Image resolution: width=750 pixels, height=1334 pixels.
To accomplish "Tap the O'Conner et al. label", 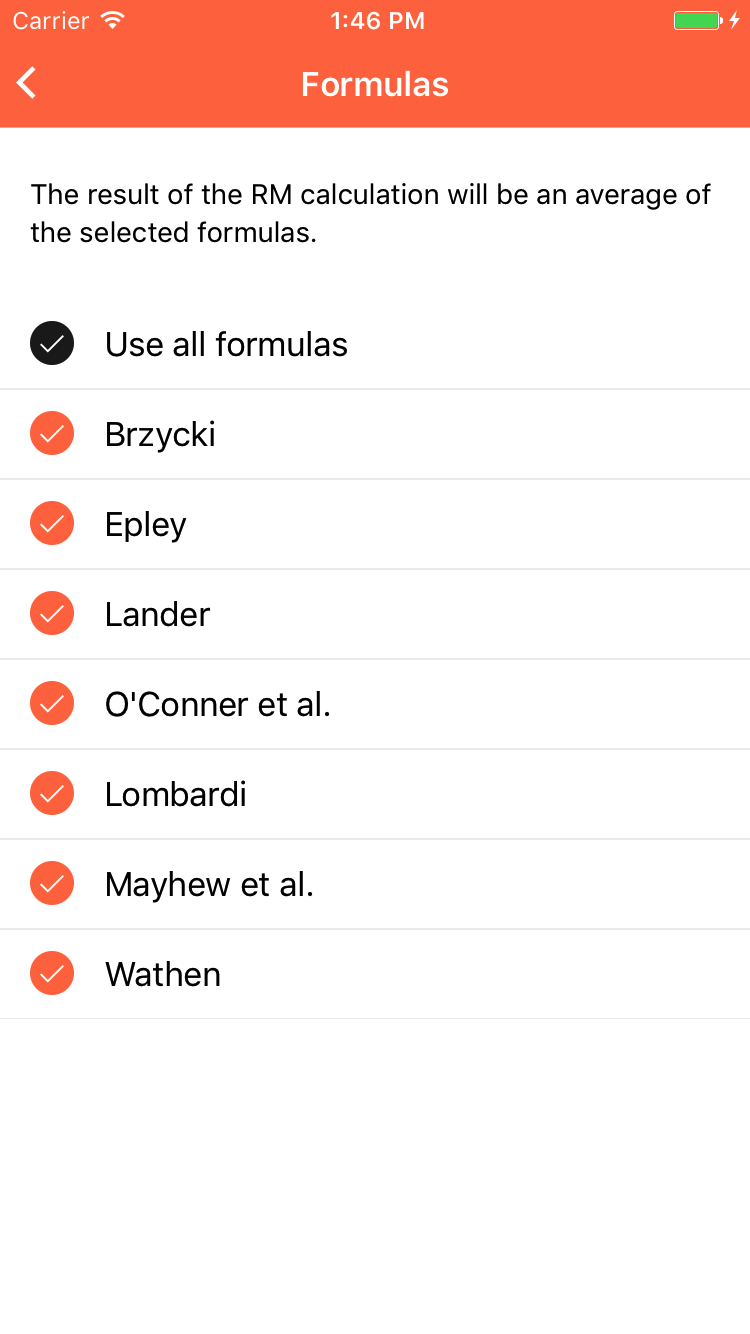I will 218,704.
